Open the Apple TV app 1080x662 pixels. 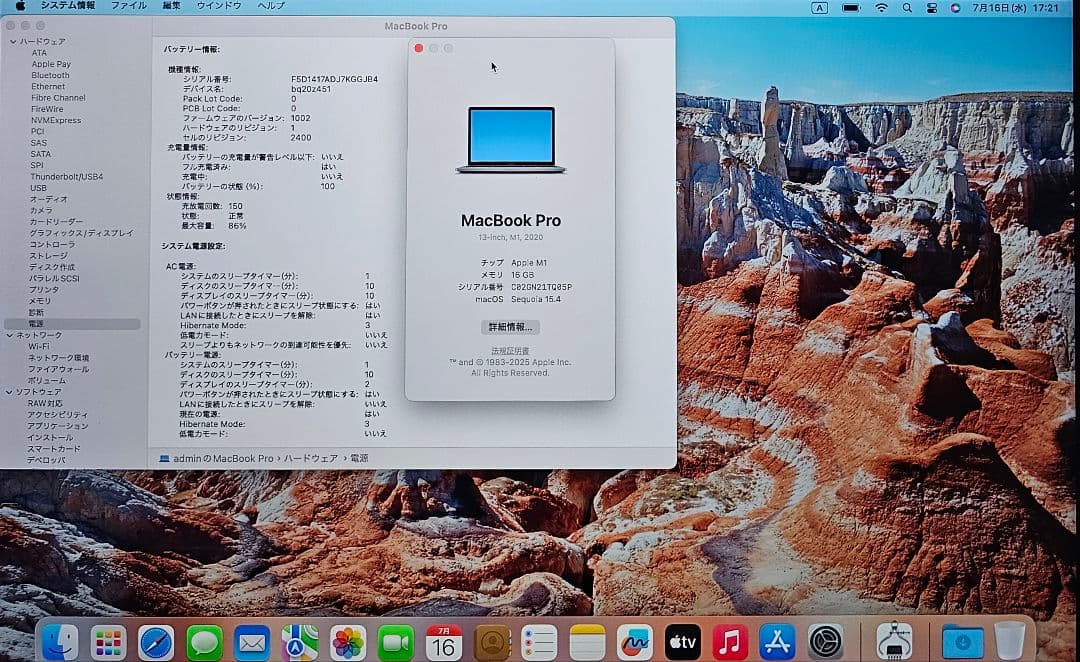click(683, 641)
